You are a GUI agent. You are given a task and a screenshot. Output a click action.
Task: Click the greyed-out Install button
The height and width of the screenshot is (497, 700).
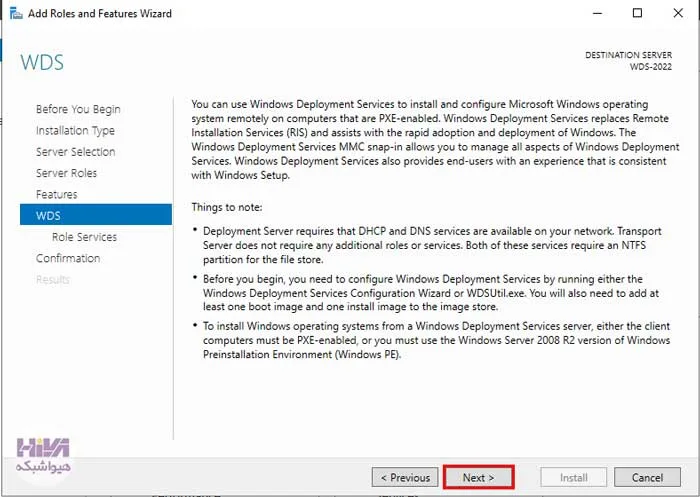click(x=574, y=477)
